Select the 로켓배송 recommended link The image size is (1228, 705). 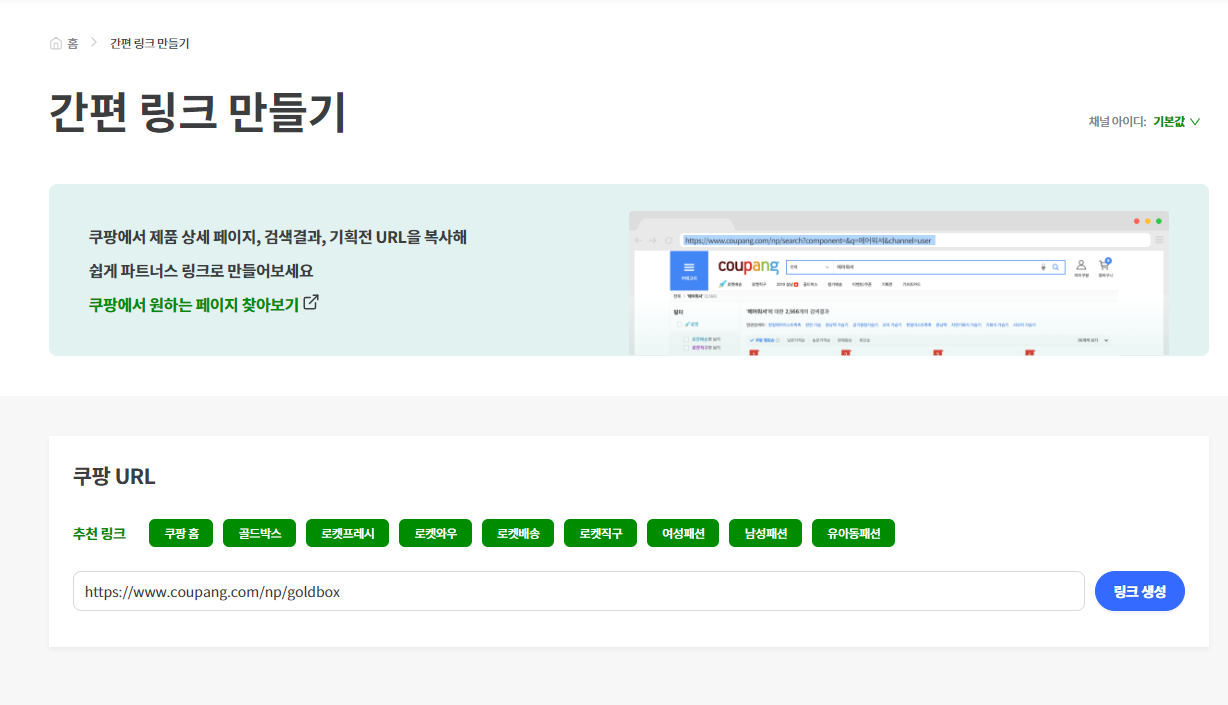click(518, 534)
